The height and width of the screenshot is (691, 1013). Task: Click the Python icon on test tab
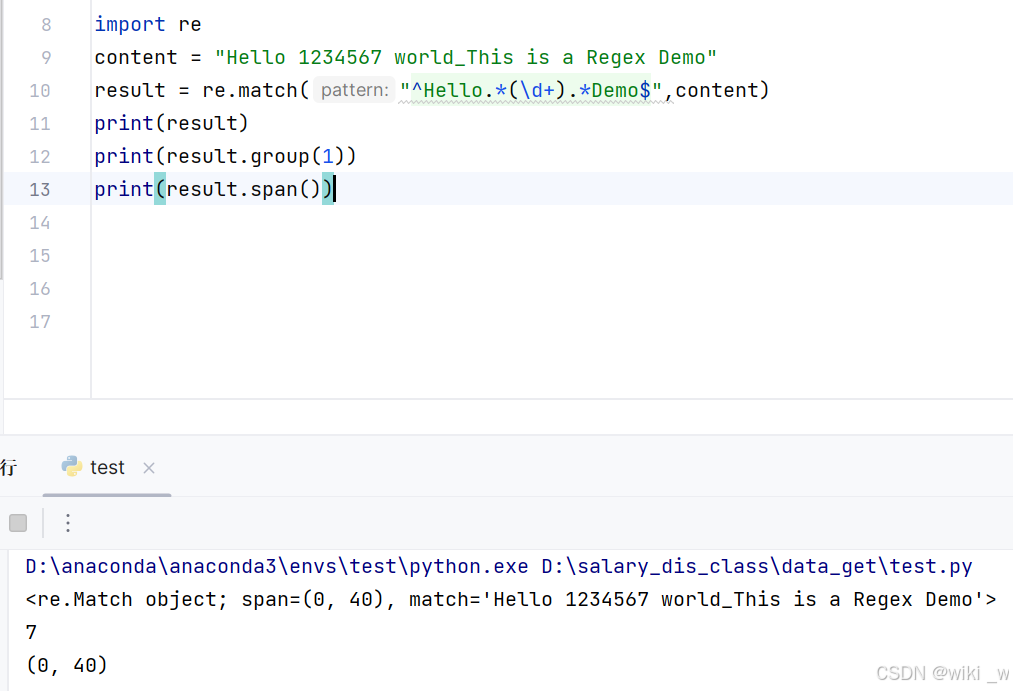[72, 466]
